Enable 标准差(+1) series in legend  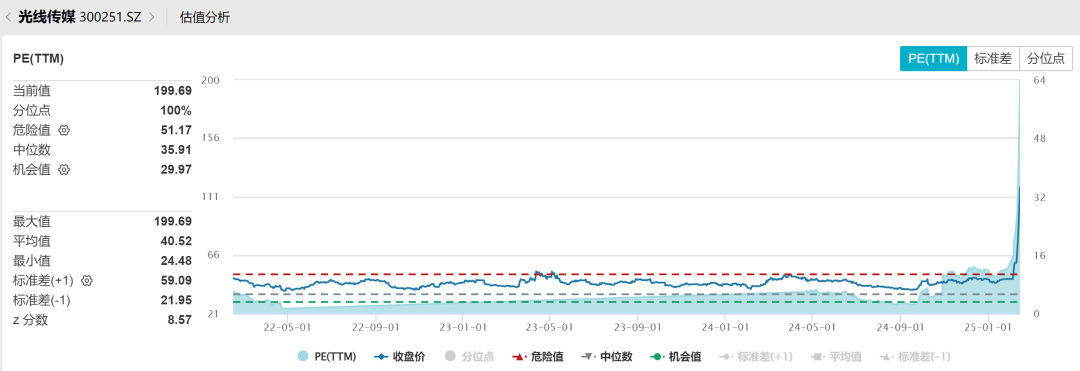coord(756,357)
